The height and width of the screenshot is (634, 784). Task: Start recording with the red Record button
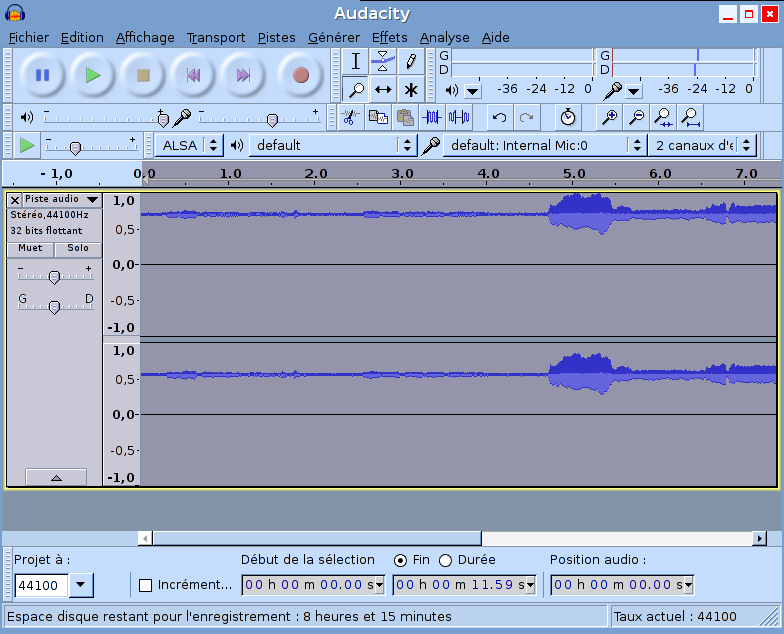[x=300, y=76]
